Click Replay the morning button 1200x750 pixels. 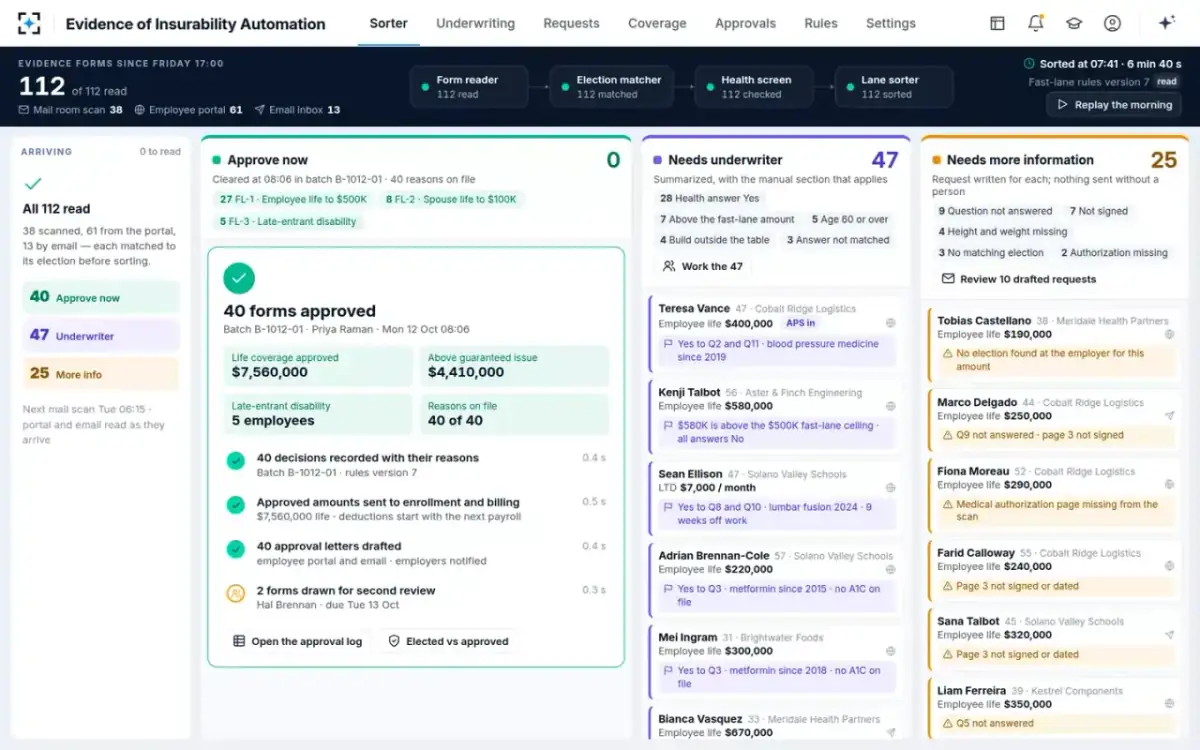coord(1114,105)
